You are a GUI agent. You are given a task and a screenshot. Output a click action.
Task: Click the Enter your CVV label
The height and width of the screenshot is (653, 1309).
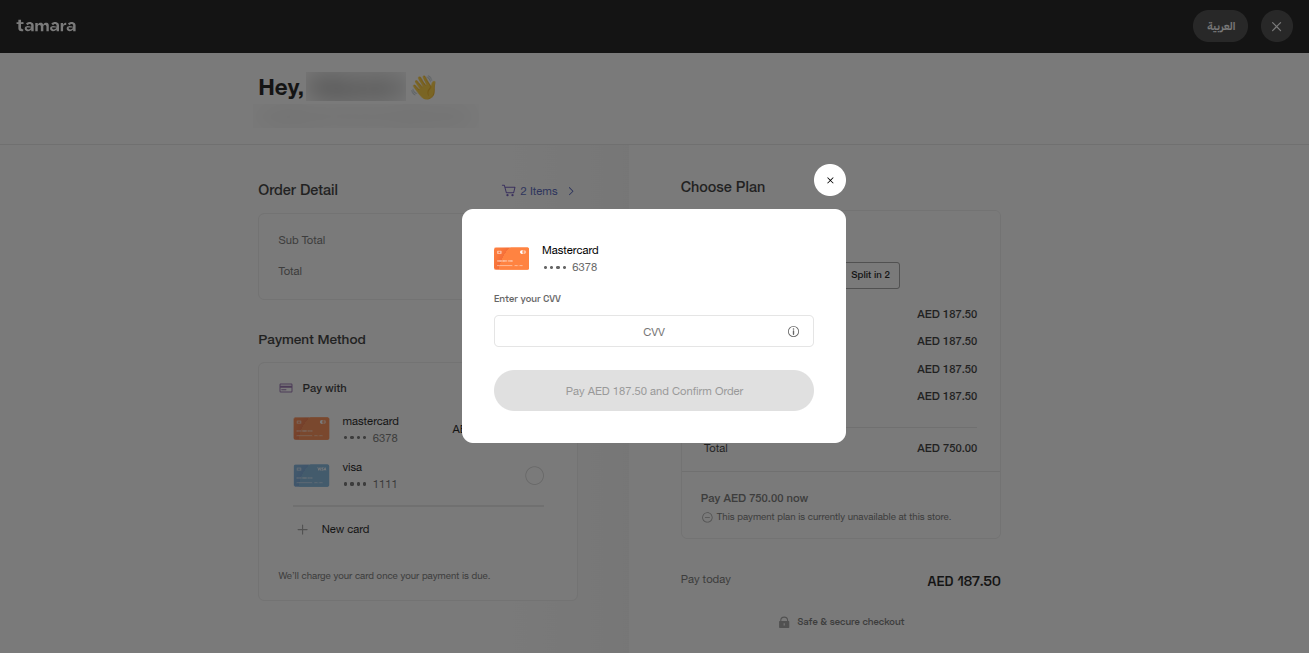527,299
